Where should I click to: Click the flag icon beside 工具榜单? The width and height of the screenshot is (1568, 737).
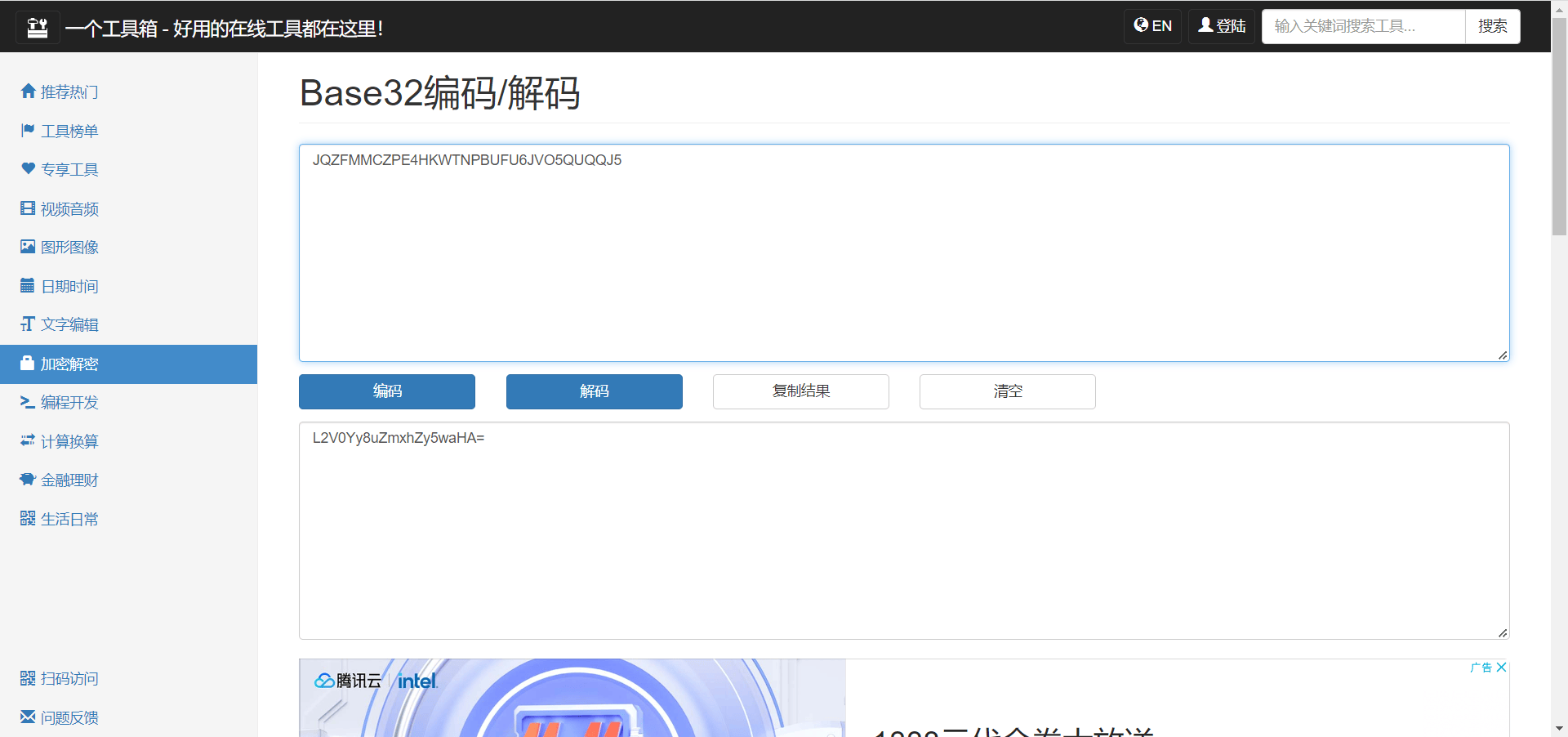[28, 131]
